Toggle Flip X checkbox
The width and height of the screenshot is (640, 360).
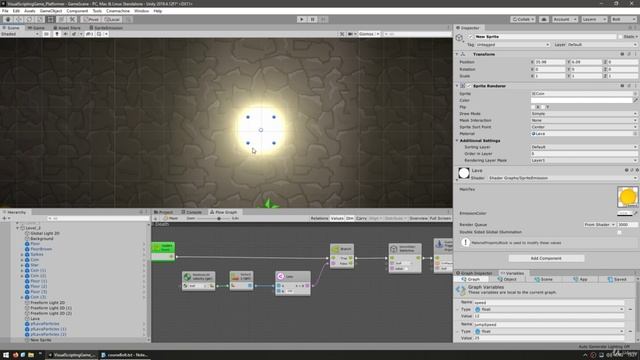tap(533, 107)
